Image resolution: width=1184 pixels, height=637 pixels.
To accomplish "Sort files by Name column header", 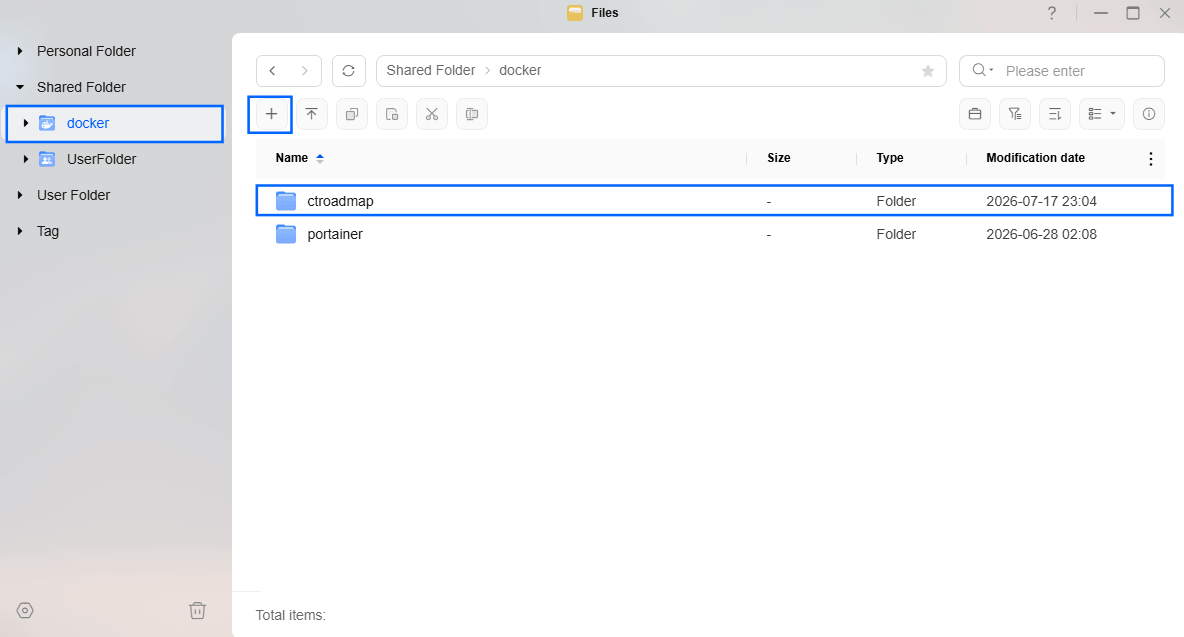I will [x=291, y=158].
